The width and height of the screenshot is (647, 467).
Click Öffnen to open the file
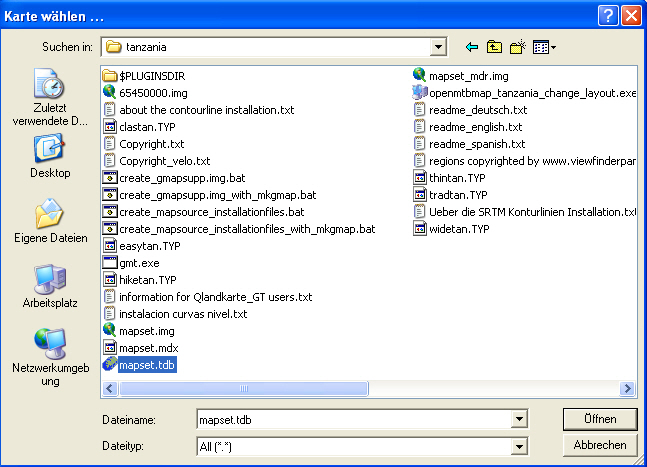[x=600, y=419]
